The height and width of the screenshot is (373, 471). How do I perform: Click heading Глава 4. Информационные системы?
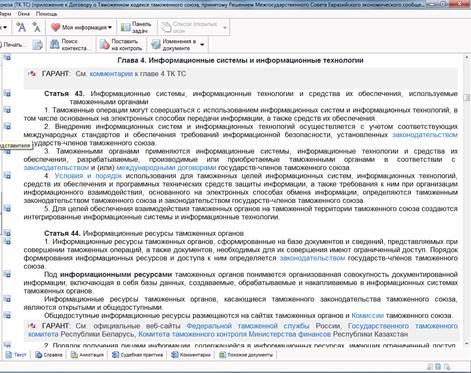point(240,60)
